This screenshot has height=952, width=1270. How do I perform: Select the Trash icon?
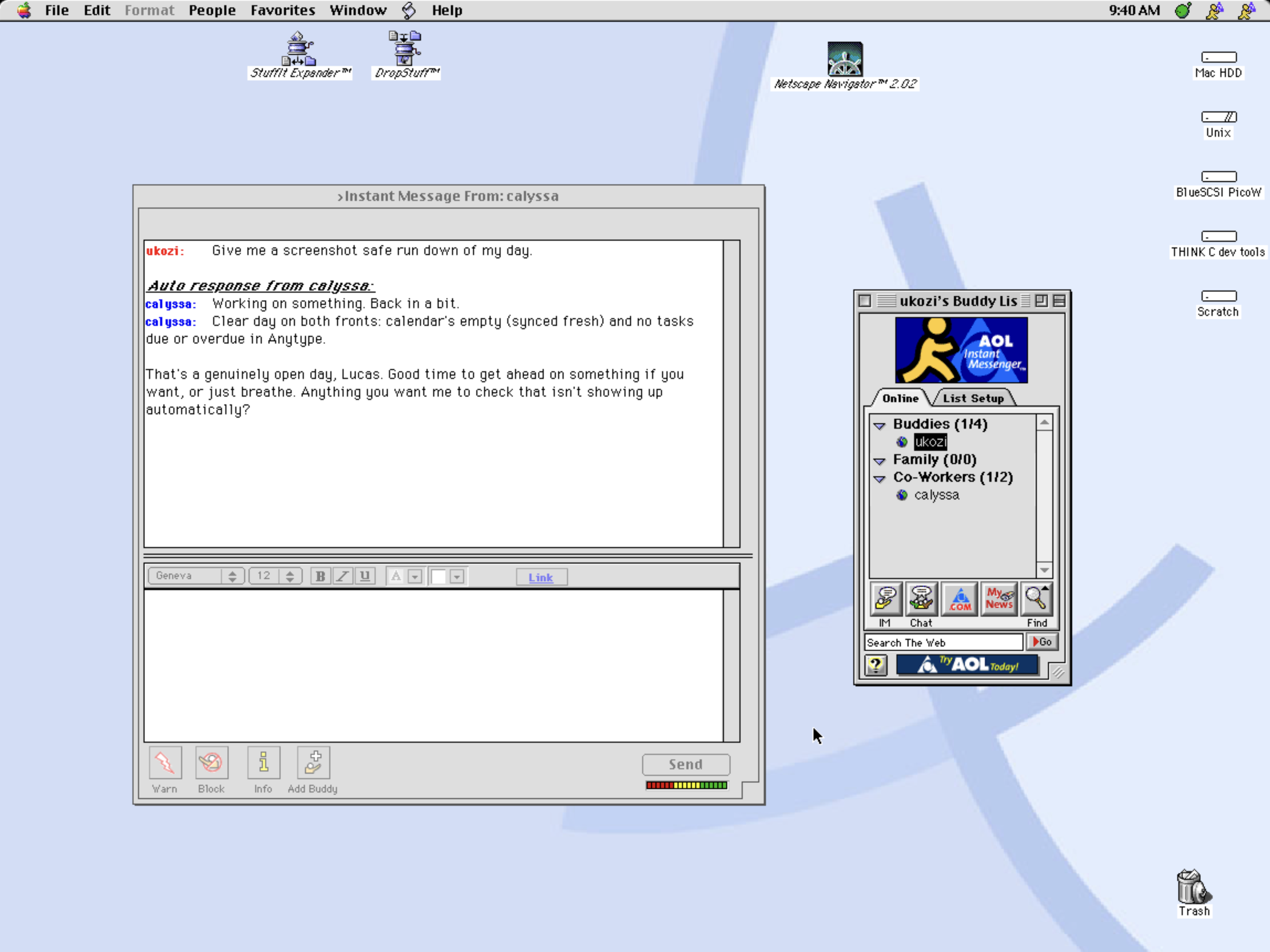tap(1194, 886)
